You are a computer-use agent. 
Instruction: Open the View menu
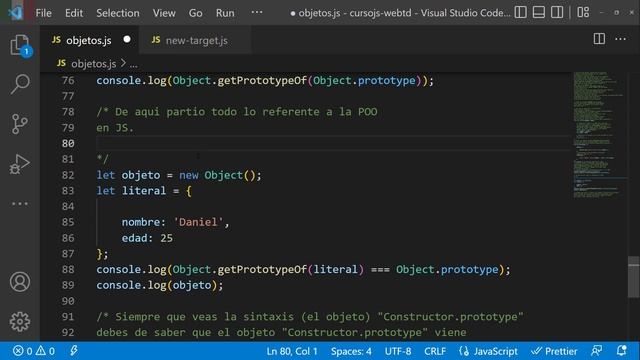(x=164, y=13)
